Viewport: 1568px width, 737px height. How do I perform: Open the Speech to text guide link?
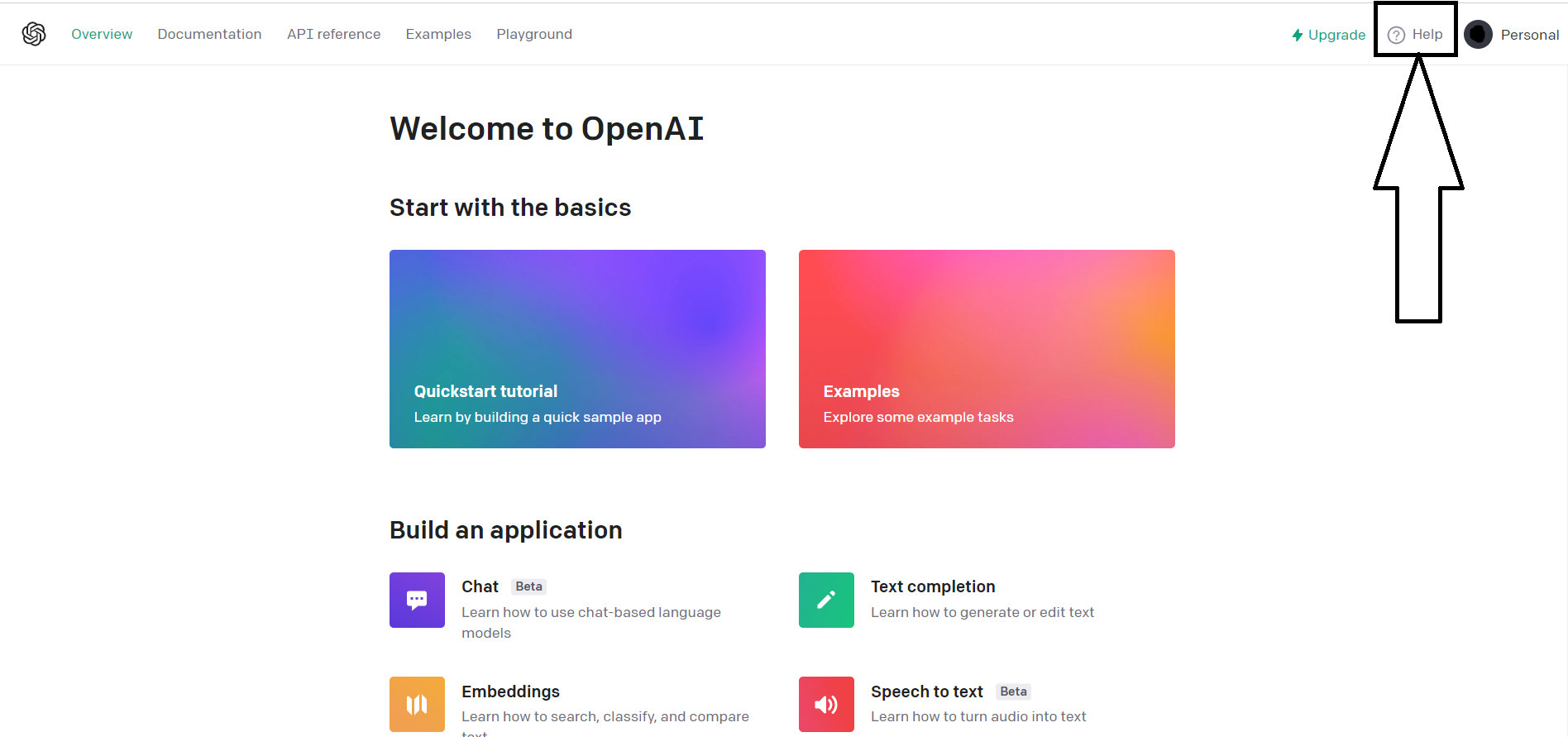tap(926, 692)
